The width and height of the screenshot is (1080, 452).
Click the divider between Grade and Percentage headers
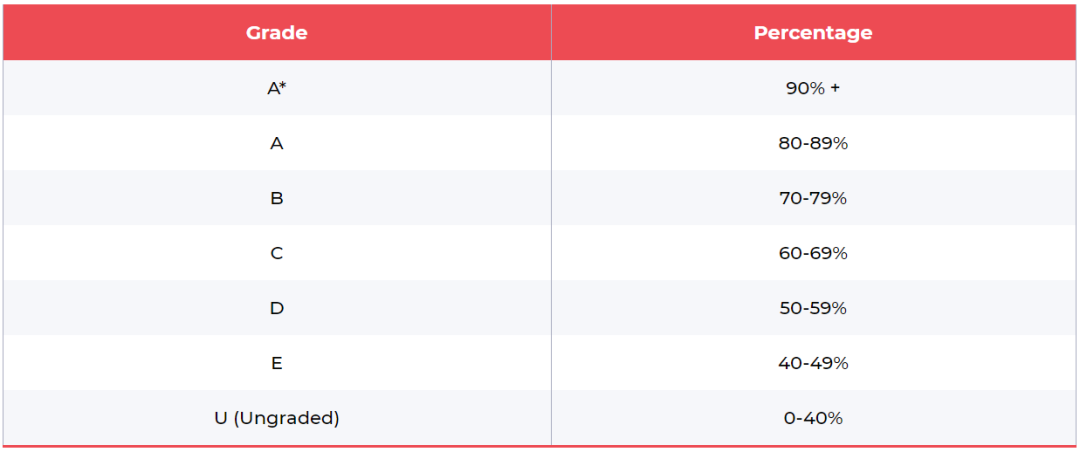tap(551, 33)
